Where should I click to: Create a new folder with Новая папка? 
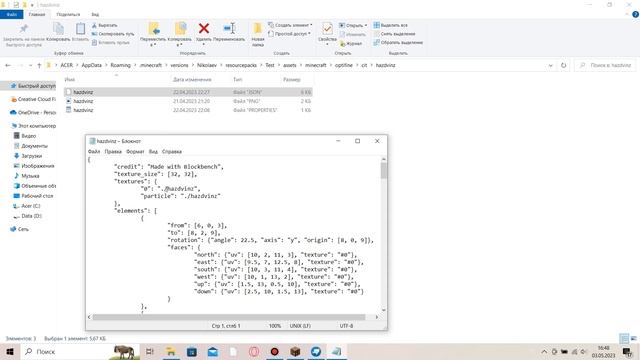258,34
